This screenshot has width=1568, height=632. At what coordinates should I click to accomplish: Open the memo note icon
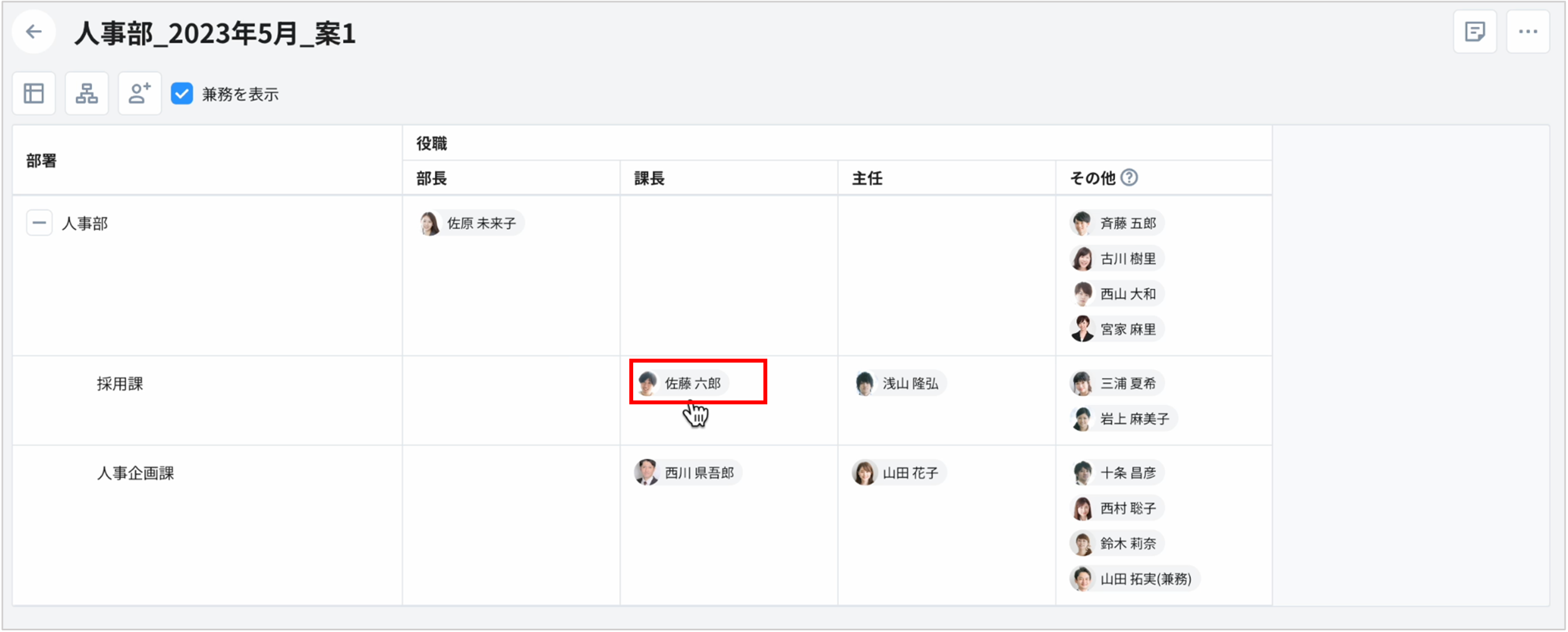(x=1475, y=32)
